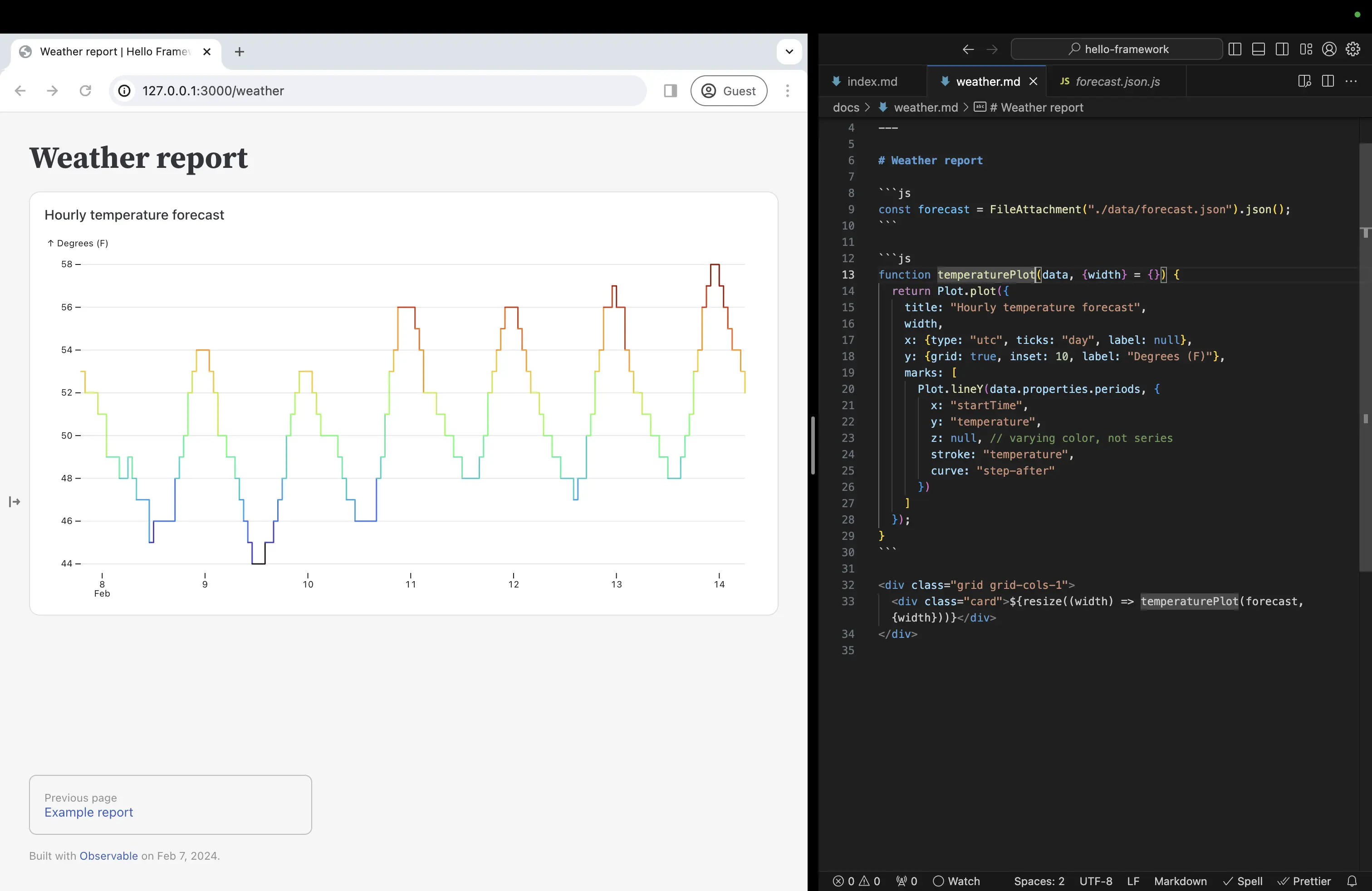
Task: Switch to index.md editor tab
Action: [x=871, y=82]
